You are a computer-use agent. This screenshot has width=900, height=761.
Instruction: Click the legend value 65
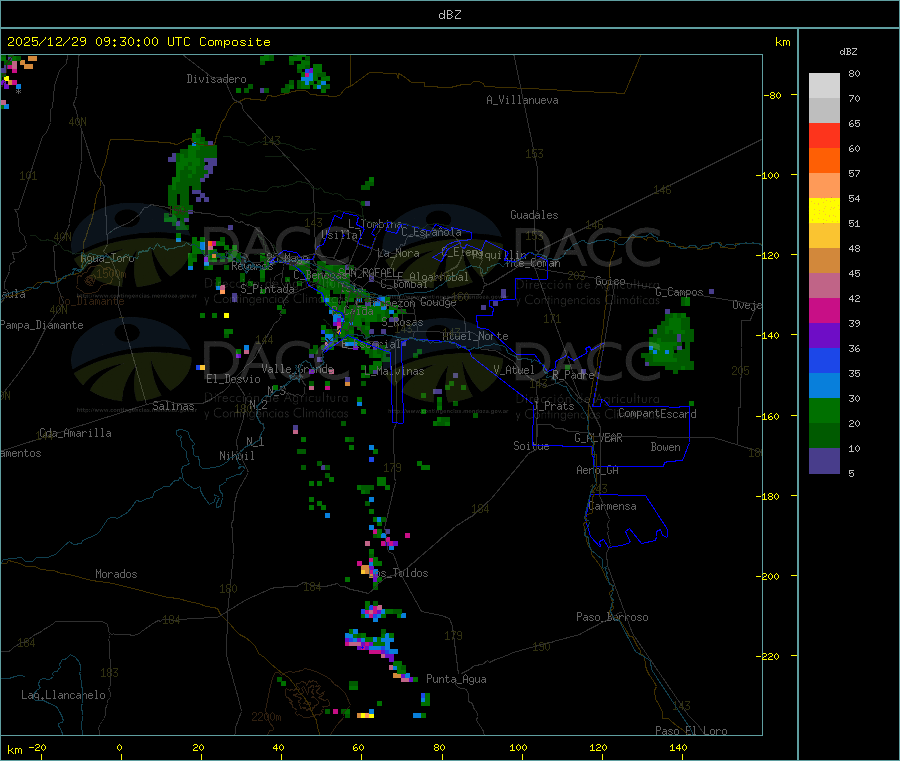pyautogui.click(x=854, y=123)
